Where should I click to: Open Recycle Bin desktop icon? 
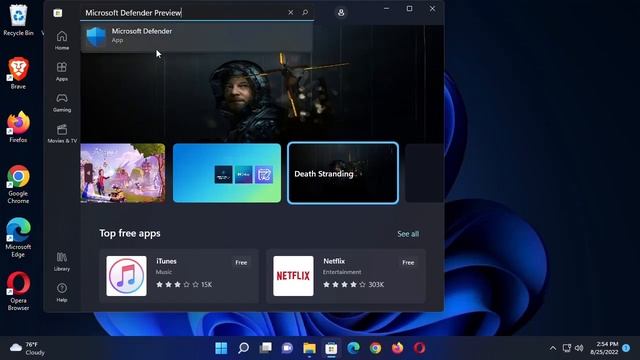(x=18, y=20)
